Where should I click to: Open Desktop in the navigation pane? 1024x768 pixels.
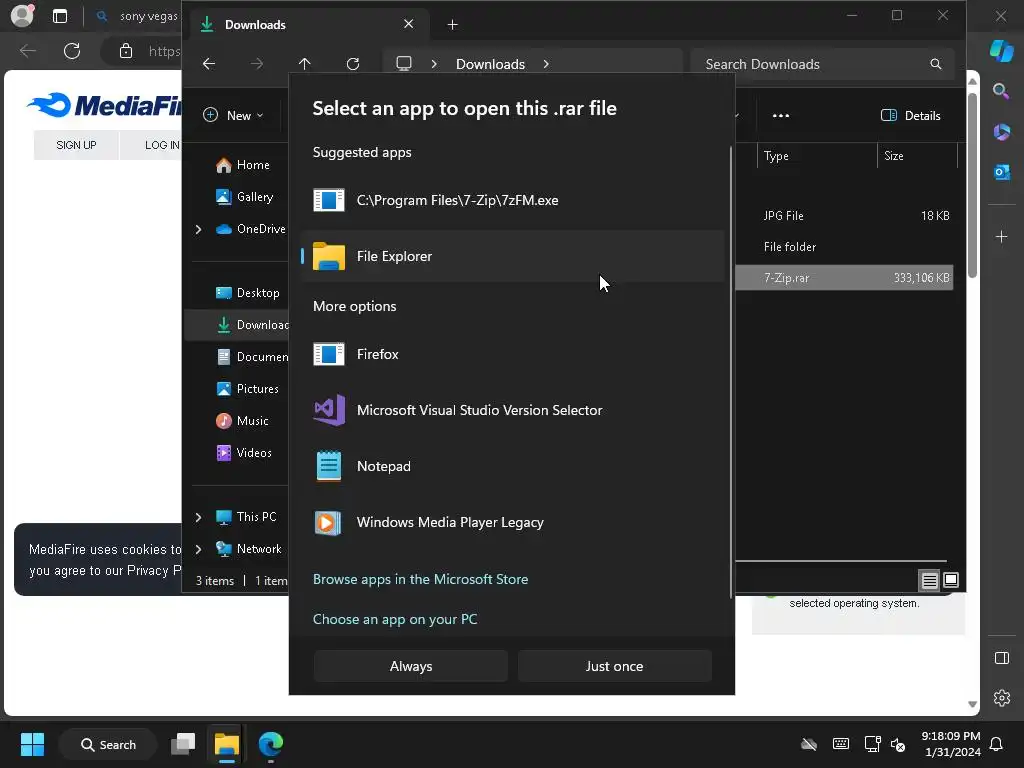[x=248, y=293]
